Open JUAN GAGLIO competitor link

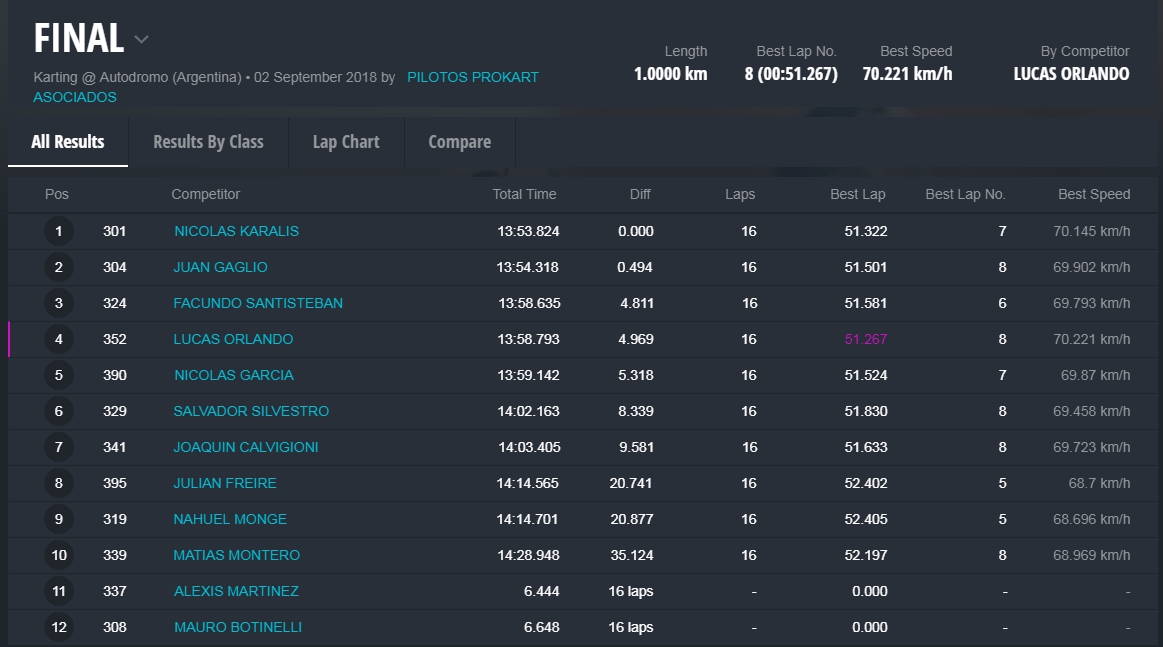[x=220, y=267]
